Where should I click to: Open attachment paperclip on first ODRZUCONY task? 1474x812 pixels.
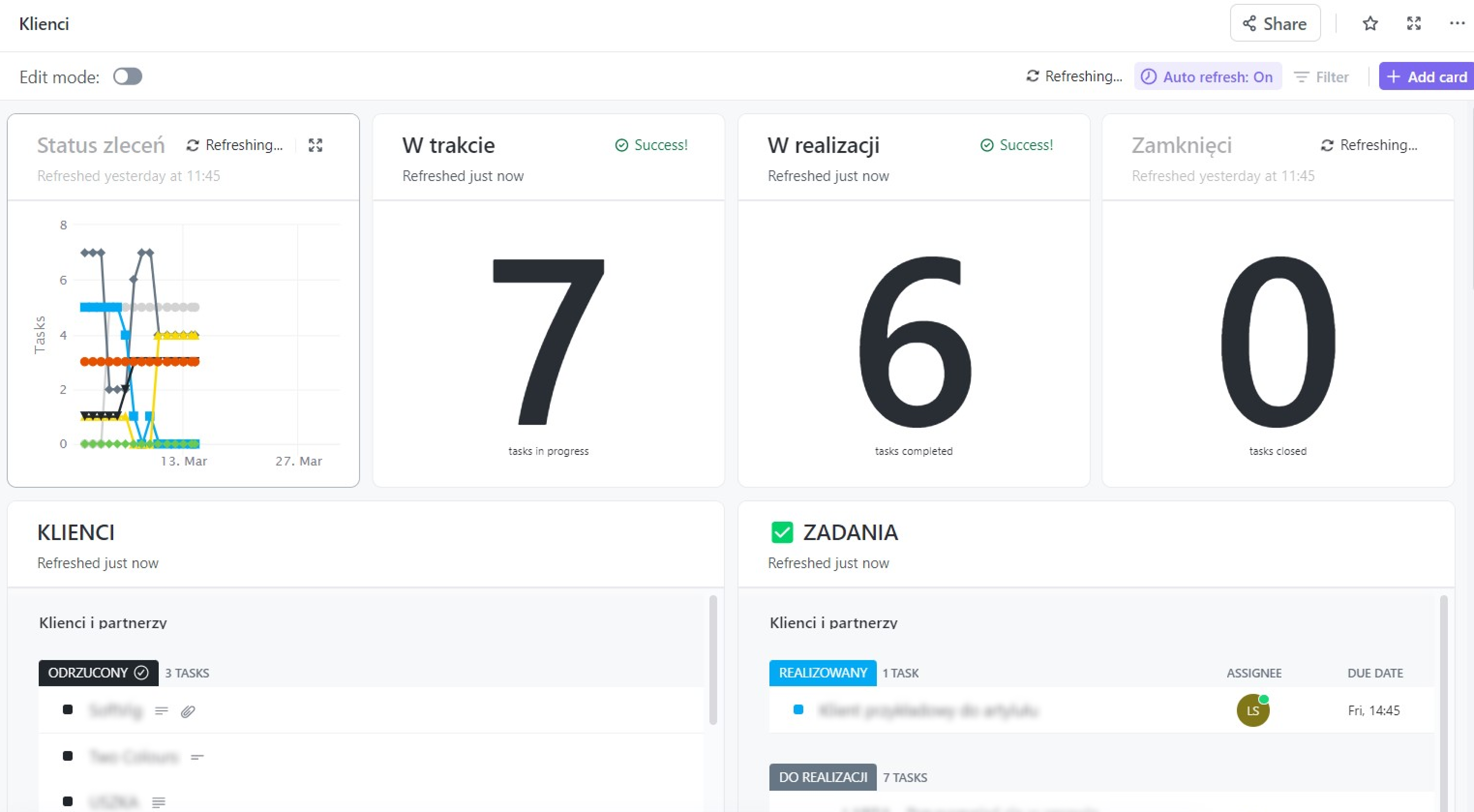coord(188,711)
